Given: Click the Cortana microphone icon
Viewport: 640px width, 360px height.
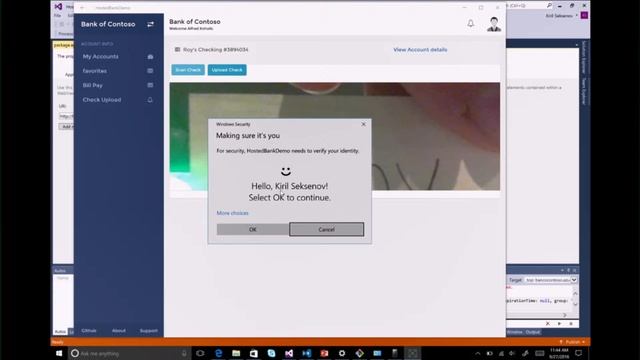Looking at the screenshot, I should coord(184,353).
